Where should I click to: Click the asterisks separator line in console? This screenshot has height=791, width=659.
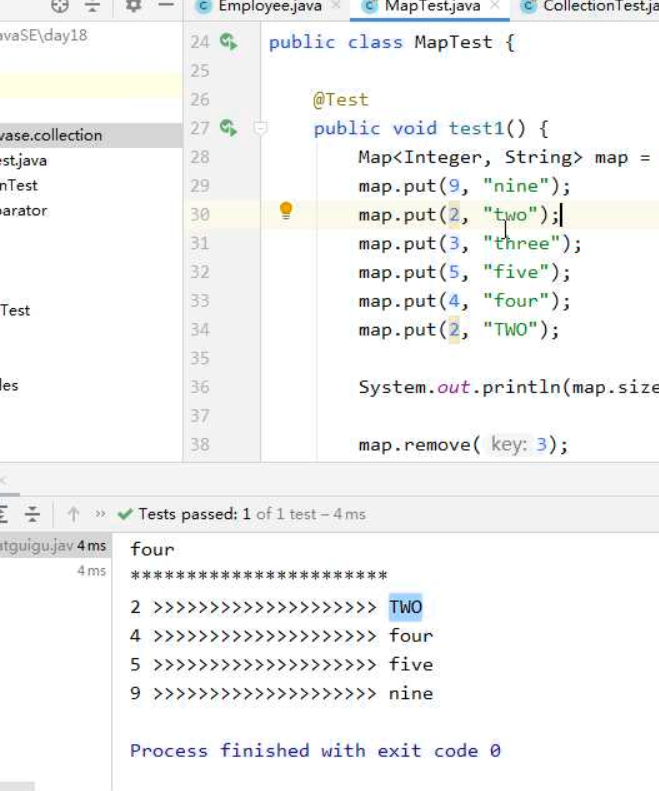(259, 575)
